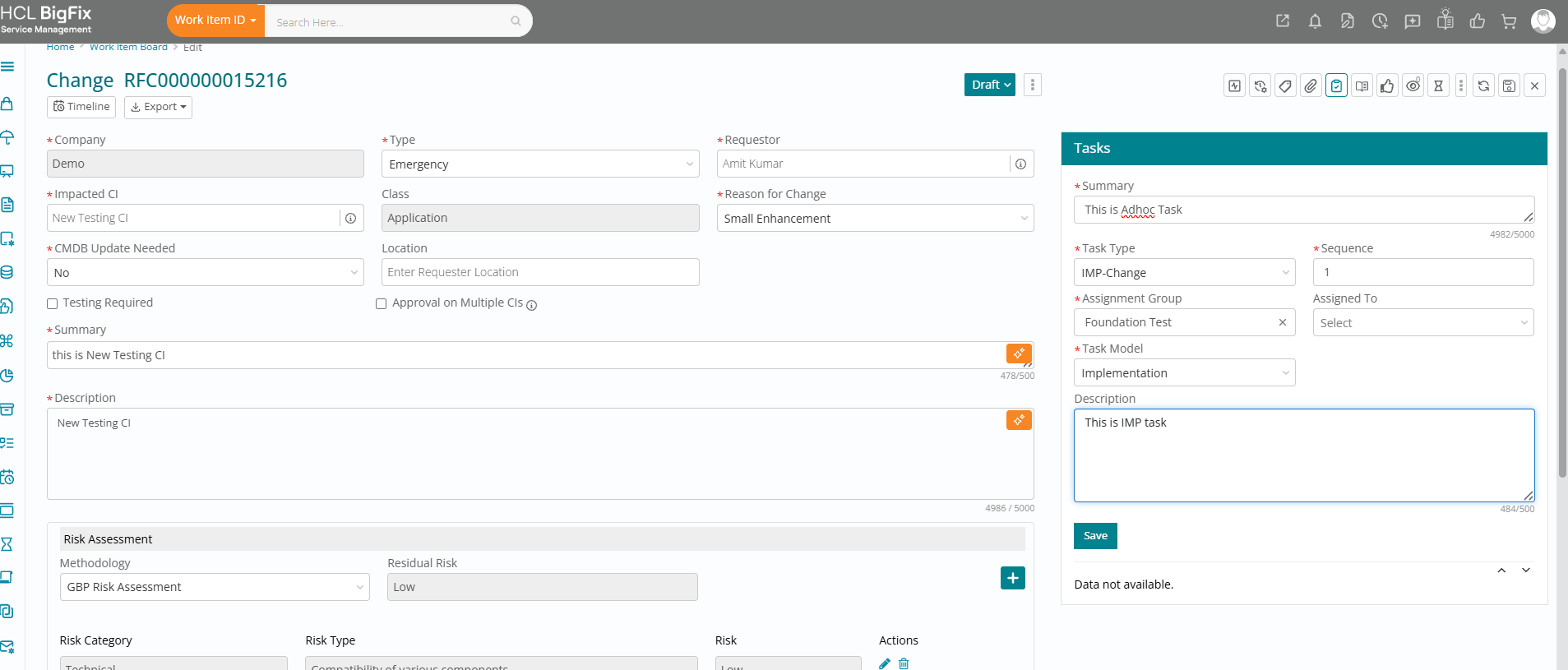Click the database icon in left sidebar
The height and width of the screenshot is (670, 1568).
pyautogui.click(x=7, y=273)
